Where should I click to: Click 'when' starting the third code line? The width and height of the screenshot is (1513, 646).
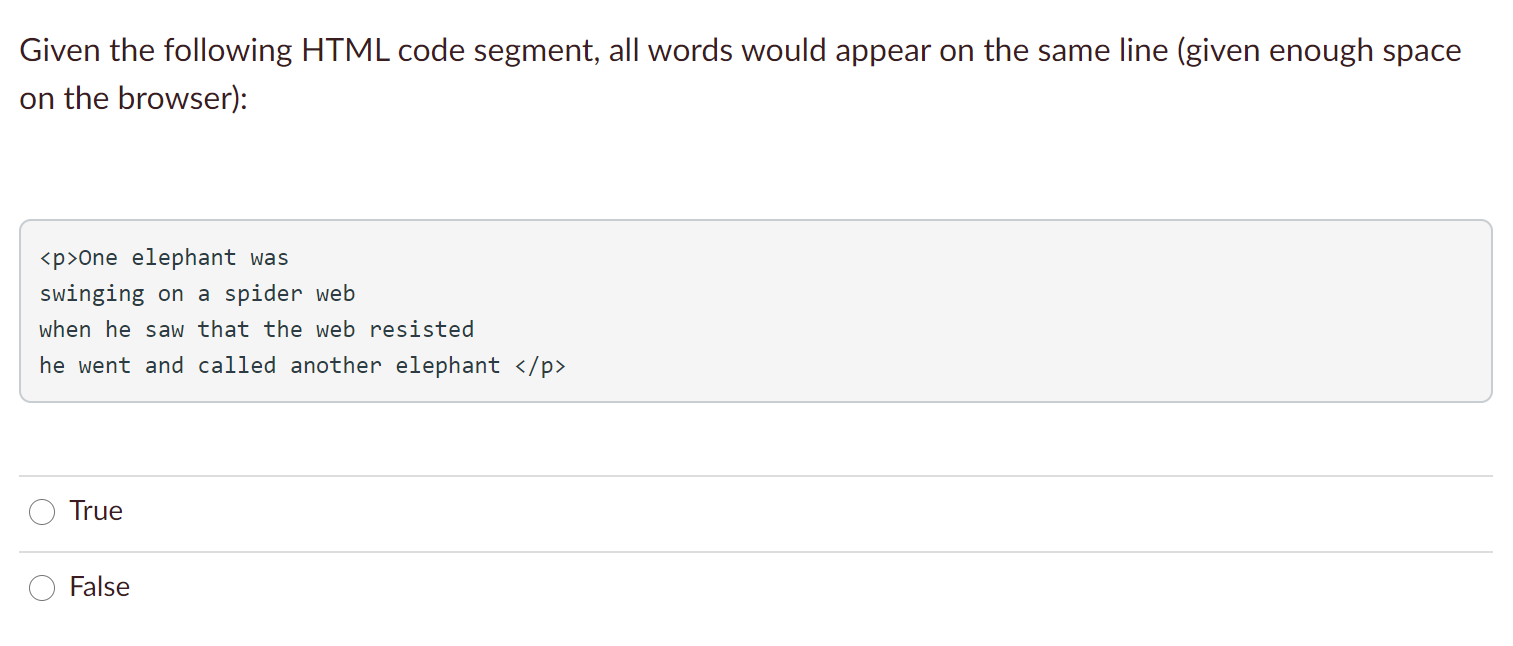(66, 330)
